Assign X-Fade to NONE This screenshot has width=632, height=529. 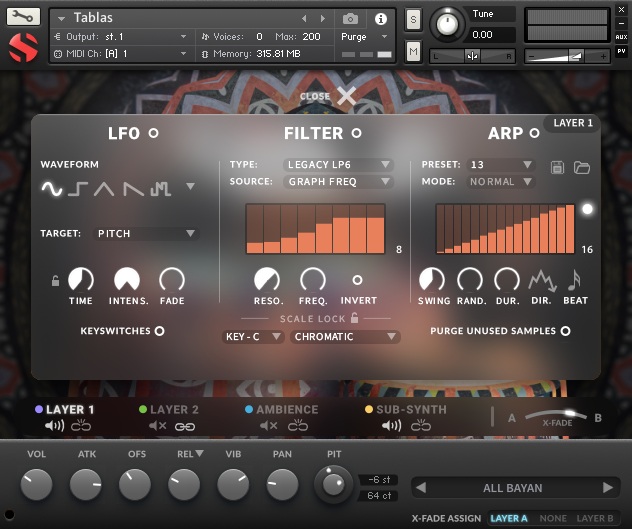point(553,518)
